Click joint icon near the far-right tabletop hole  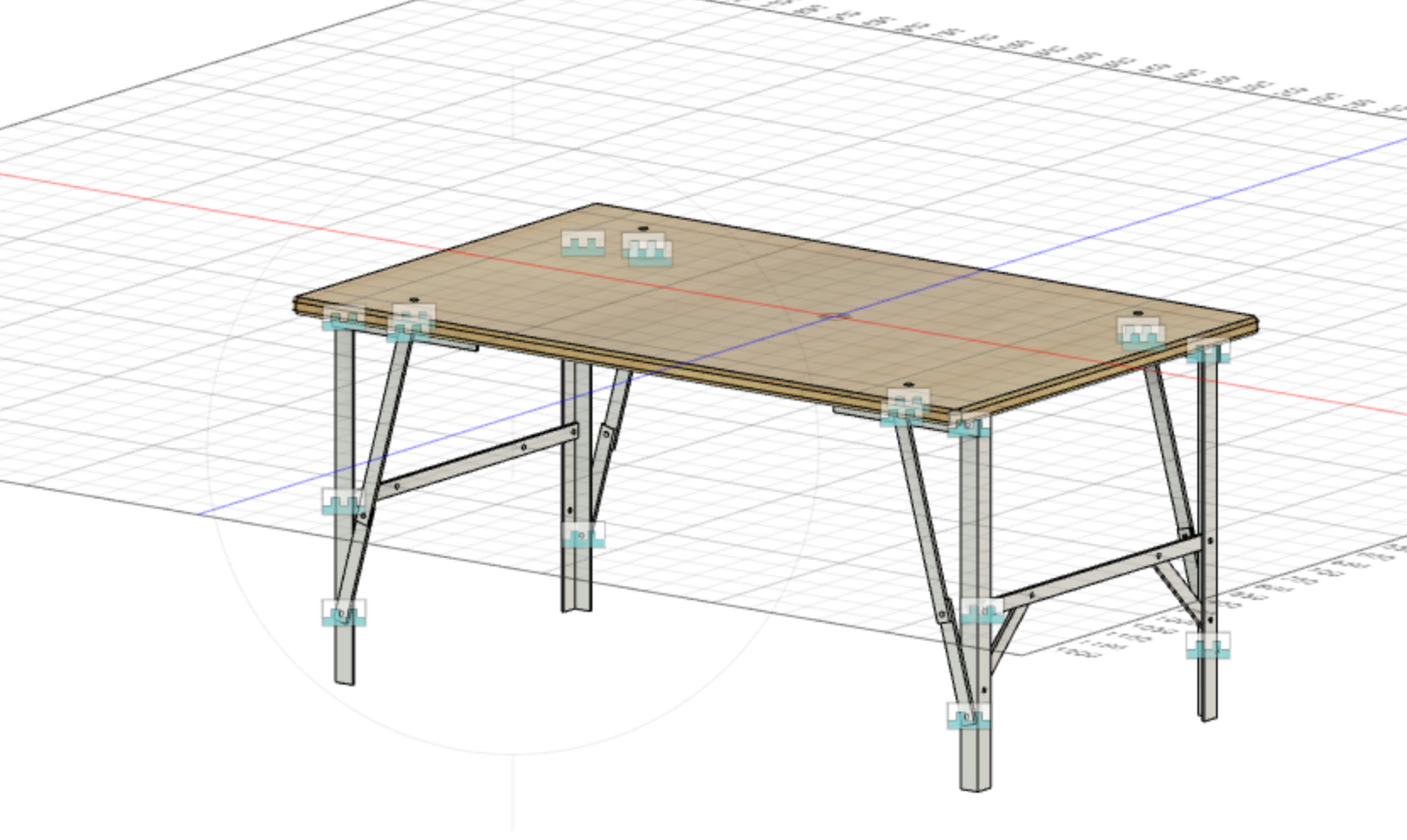coord(1141,334)
